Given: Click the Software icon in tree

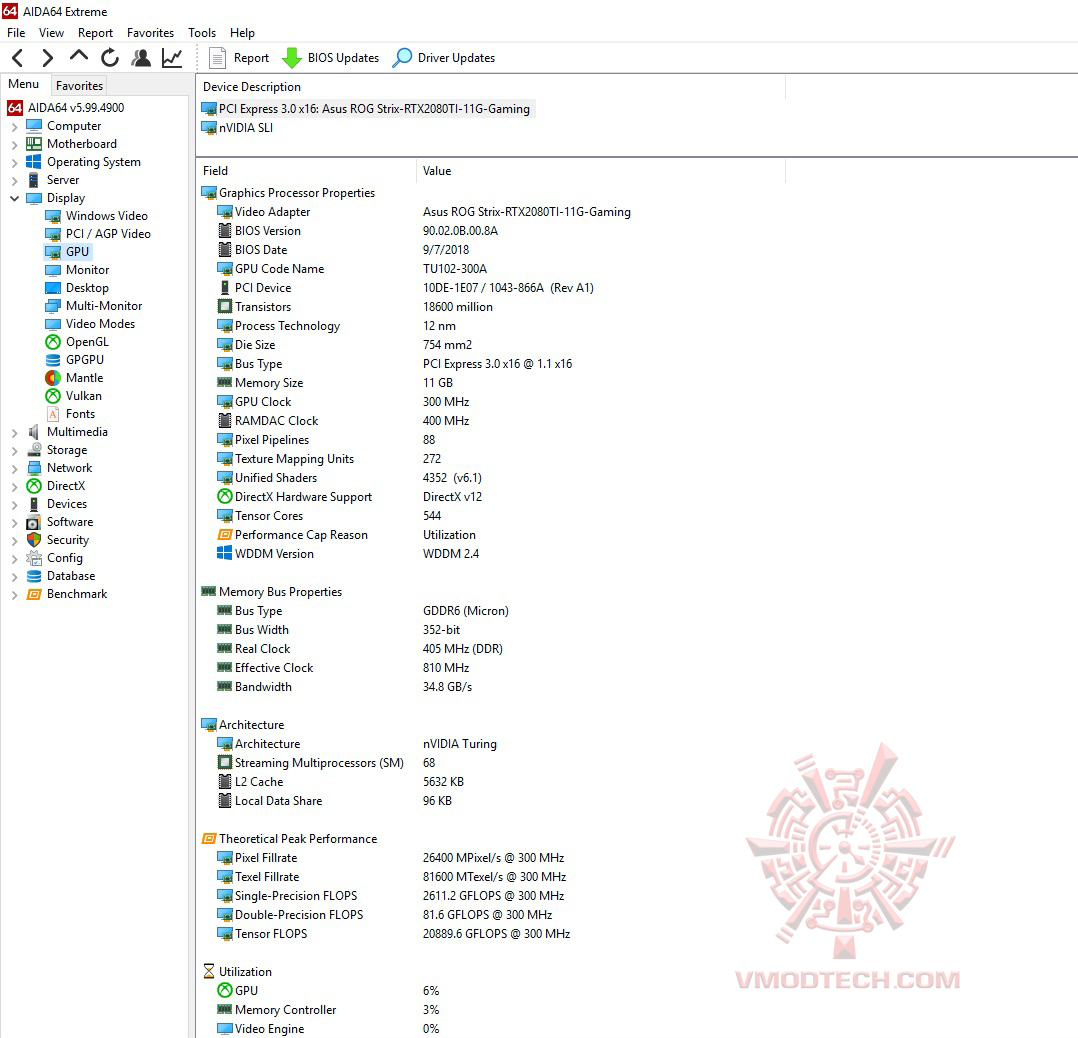Looking at the screenshot, I should pos(34,522).
